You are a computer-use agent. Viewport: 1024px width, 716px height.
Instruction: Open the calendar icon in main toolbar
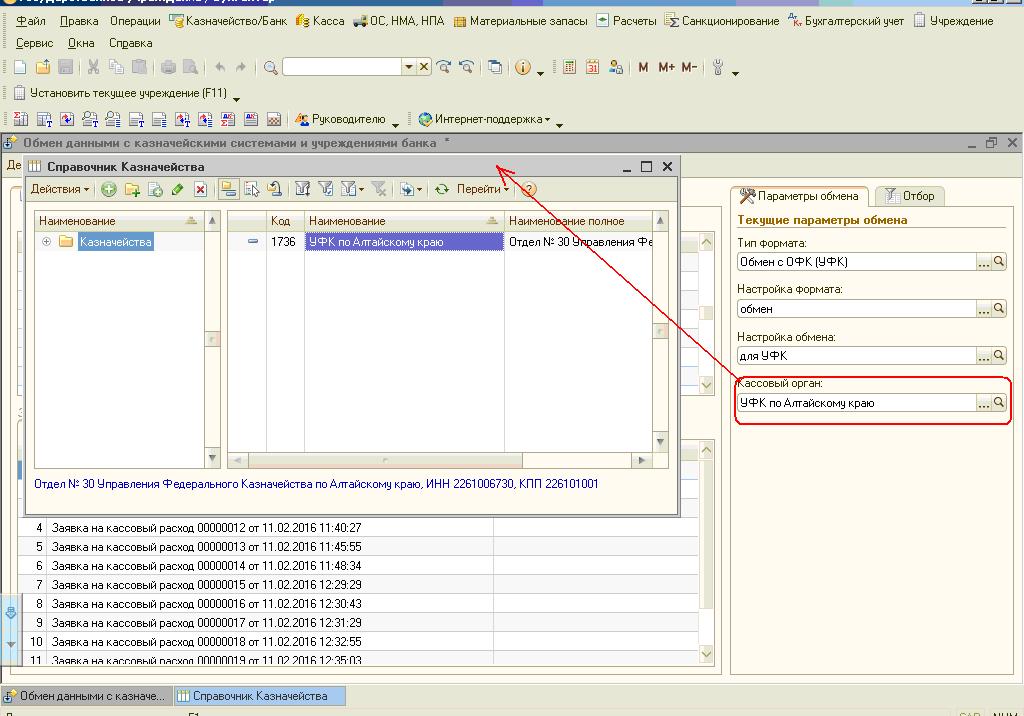point(593,67)
